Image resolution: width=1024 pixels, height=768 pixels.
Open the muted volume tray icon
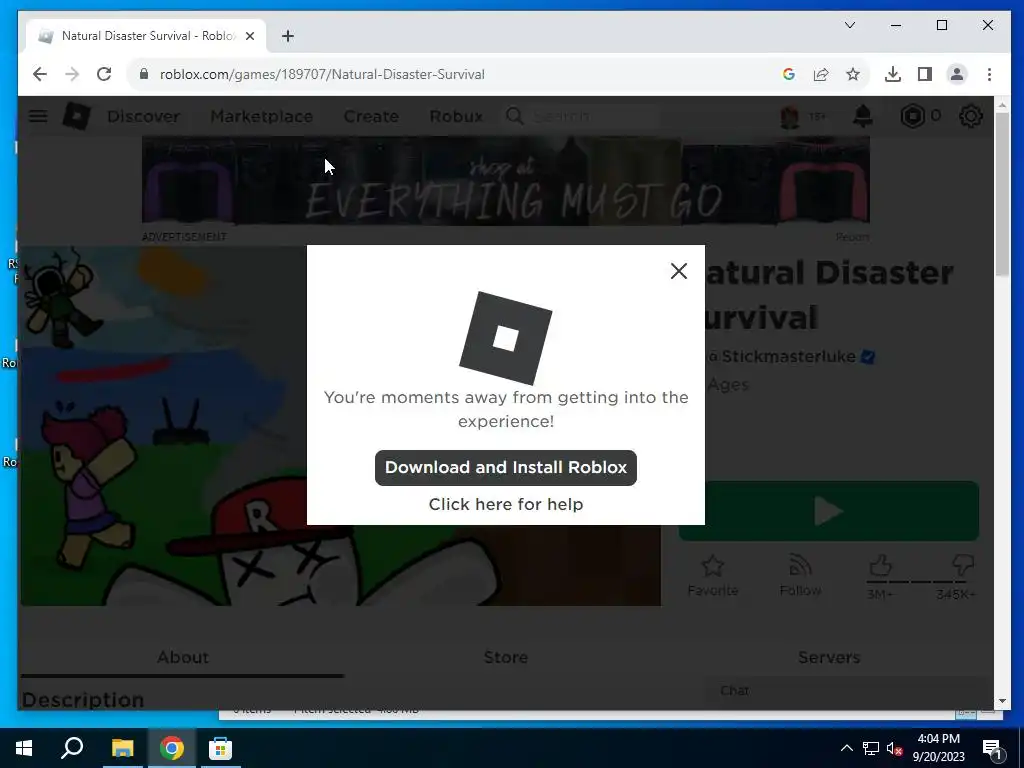pos(894,748)
